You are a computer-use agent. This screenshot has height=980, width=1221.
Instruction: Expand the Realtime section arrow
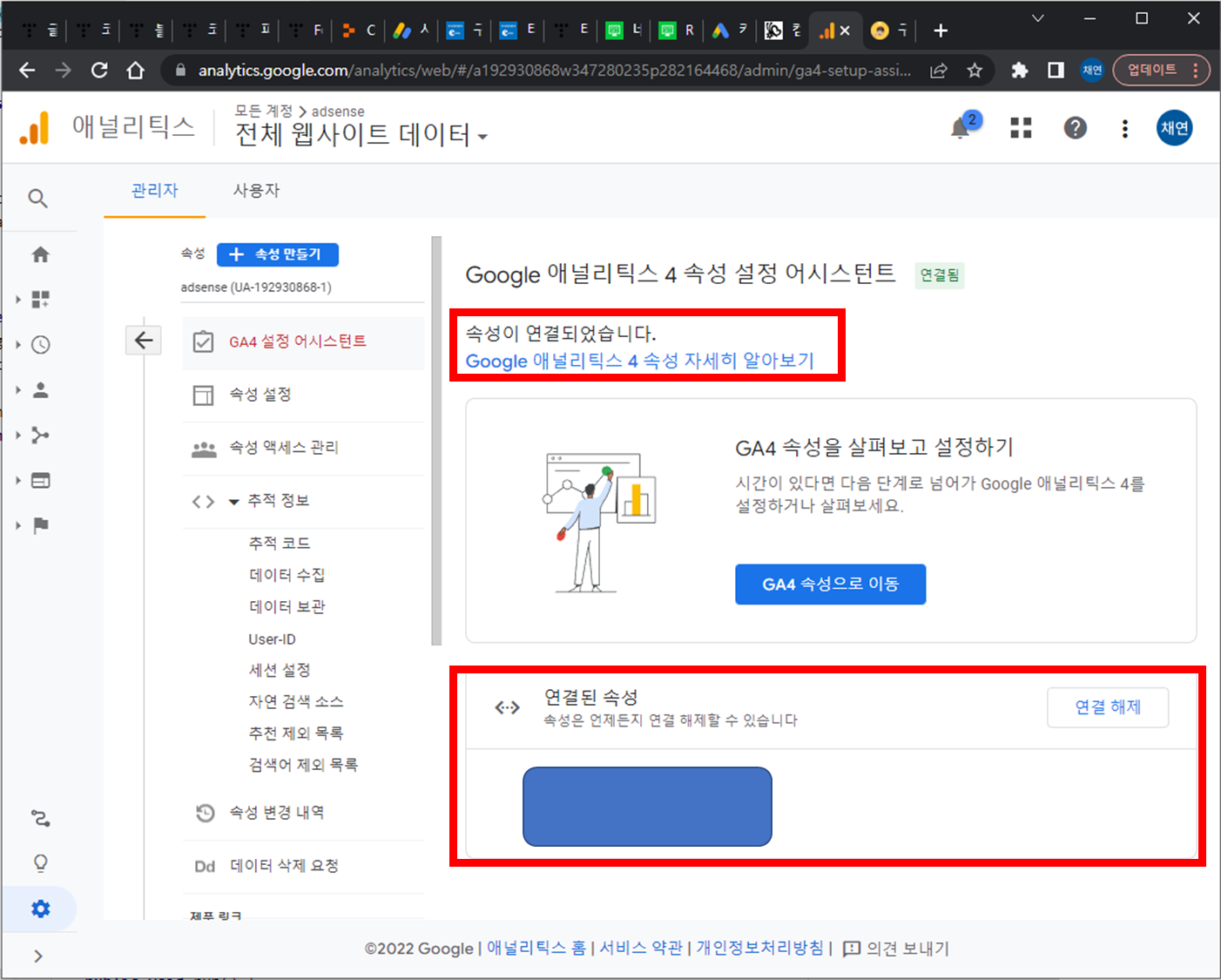[18, 345]
